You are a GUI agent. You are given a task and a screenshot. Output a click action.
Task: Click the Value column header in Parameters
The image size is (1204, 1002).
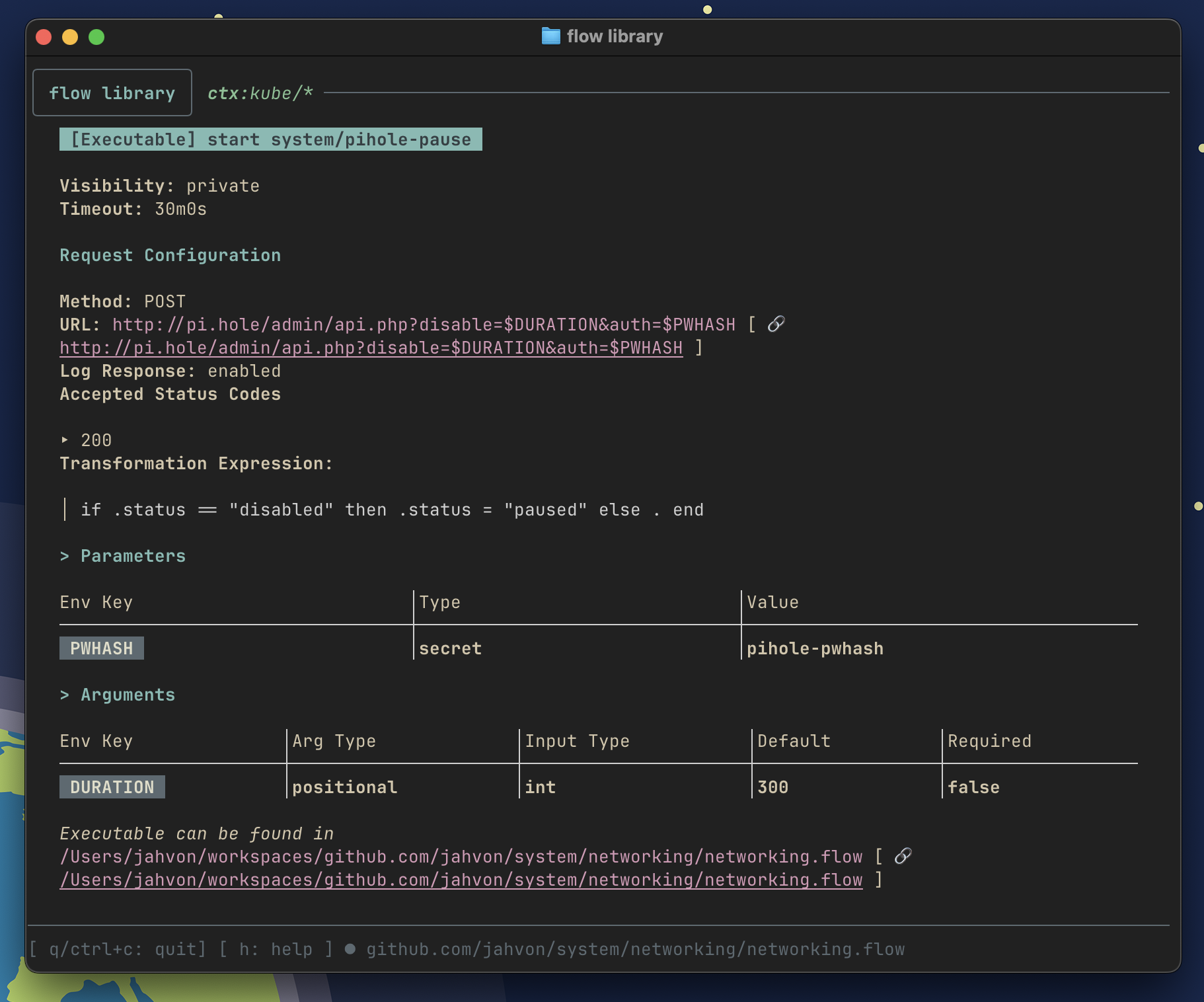click(772, 602)
